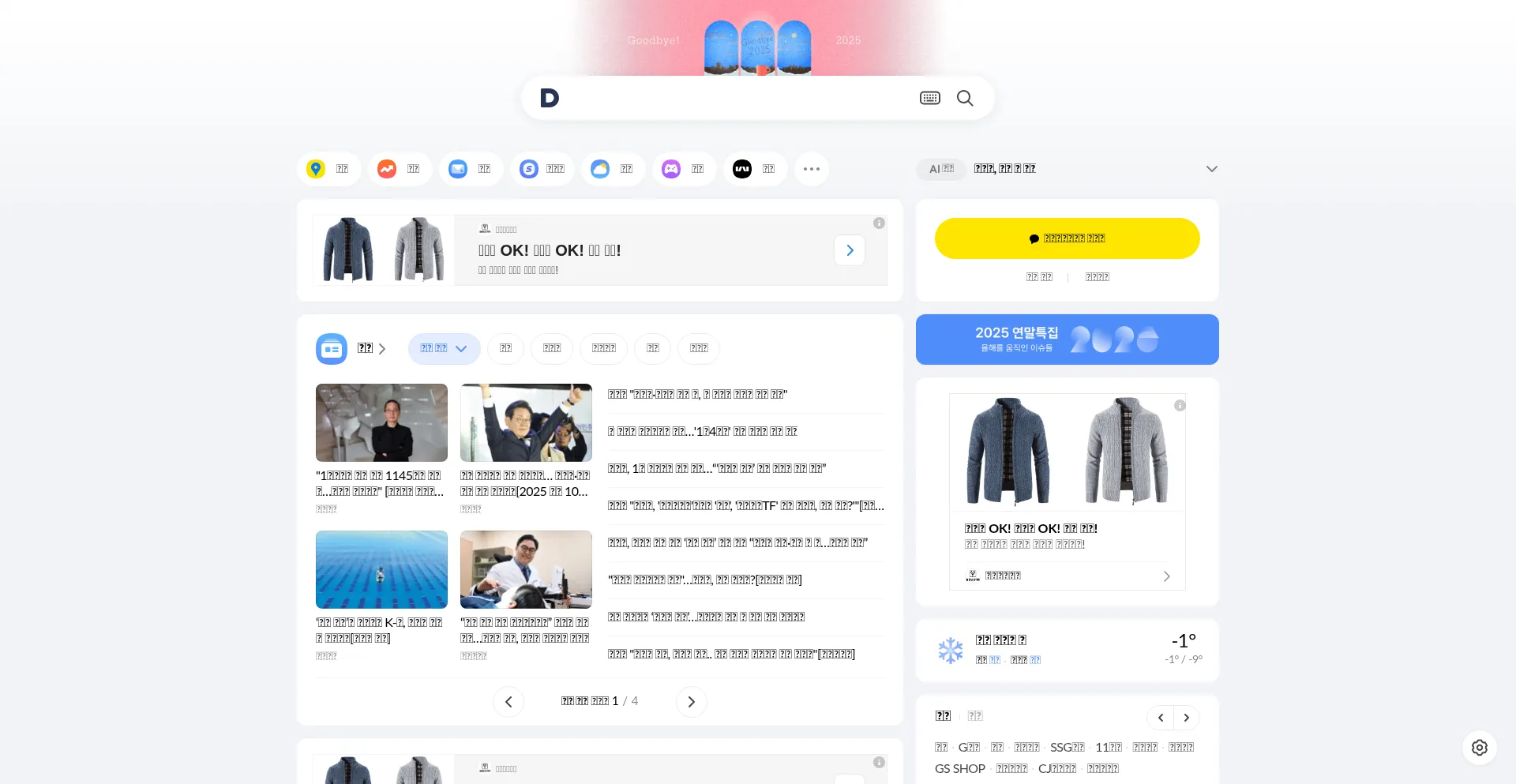Click the GS SHOP shopping link
This screenshot has width=1516, height=784.
pyautogui.click(x=959, y=768)
